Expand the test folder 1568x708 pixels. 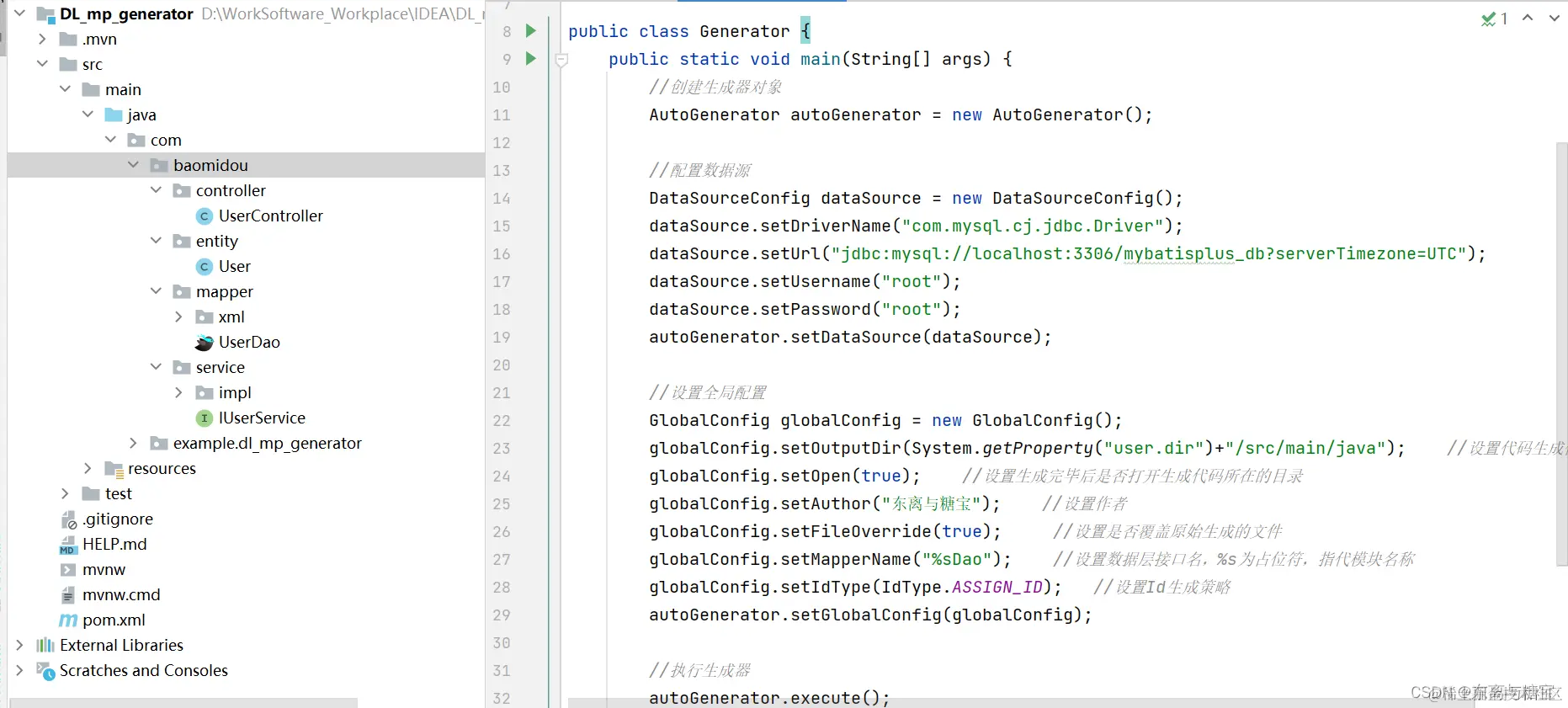(65, 493)
